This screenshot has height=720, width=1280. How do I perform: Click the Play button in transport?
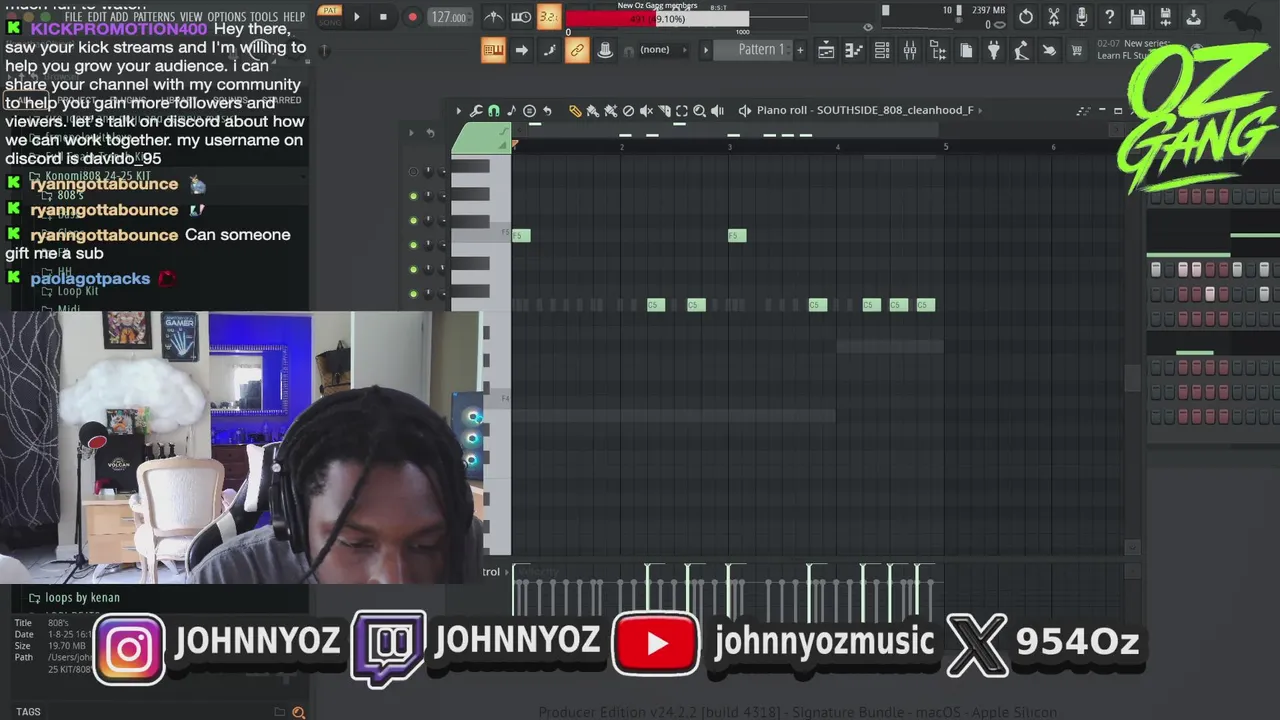coord(356,17)
